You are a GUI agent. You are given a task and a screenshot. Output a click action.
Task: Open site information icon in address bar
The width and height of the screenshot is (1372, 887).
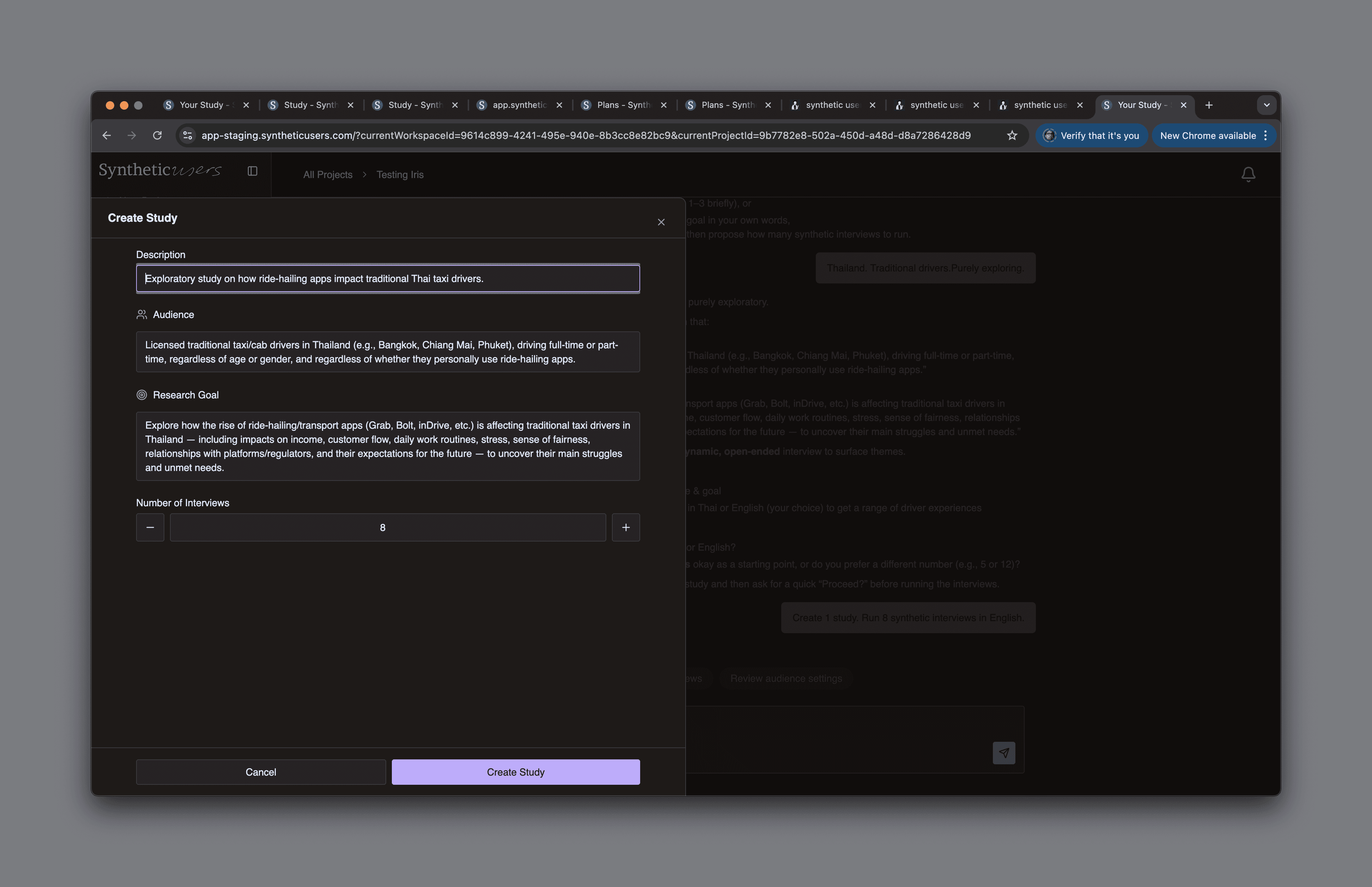click(x=187, y=136)
